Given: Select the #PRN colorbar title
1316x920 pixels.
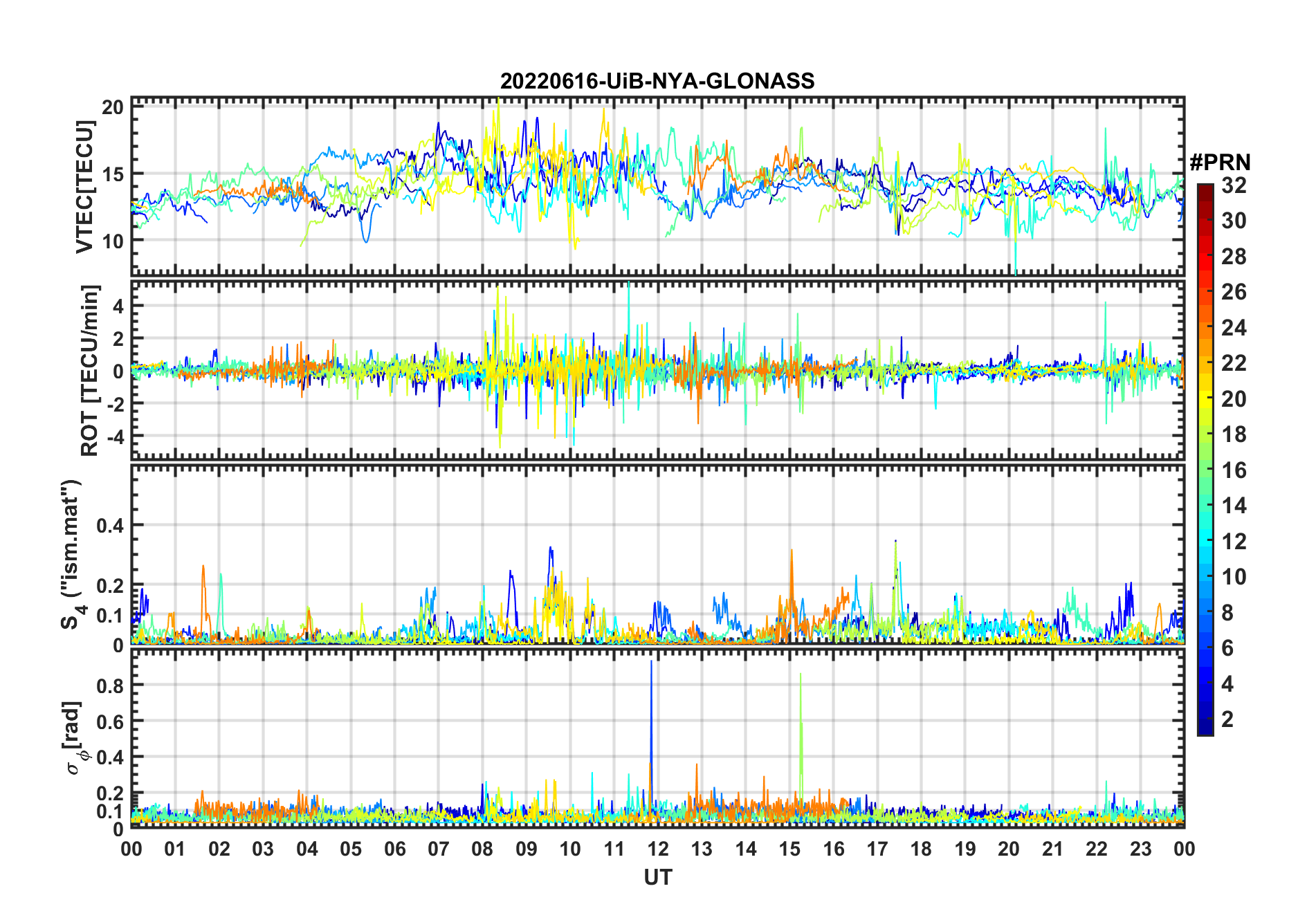Looking at the screenshot, I should (x=1220, y=163).
